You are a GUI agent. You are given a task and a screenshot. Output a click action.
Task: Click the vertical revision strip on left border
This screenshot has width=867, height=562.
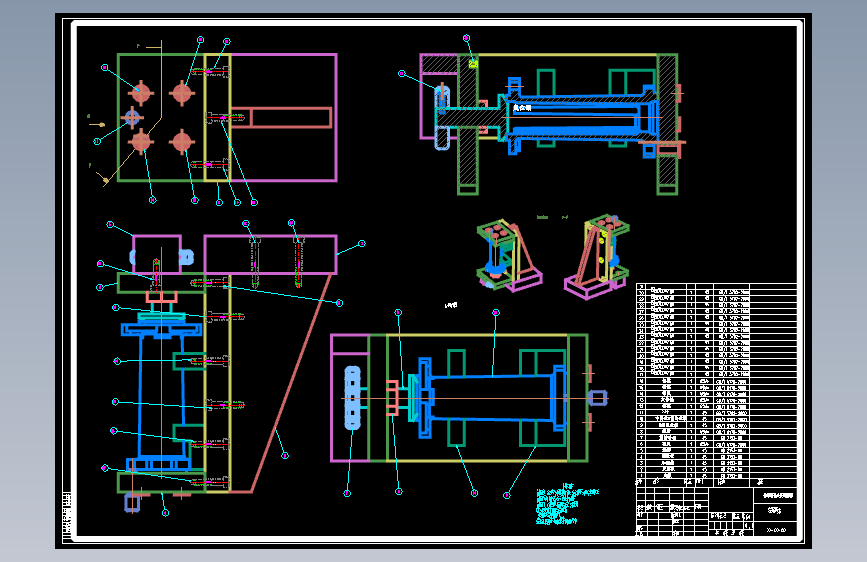[x=67, y=516]
